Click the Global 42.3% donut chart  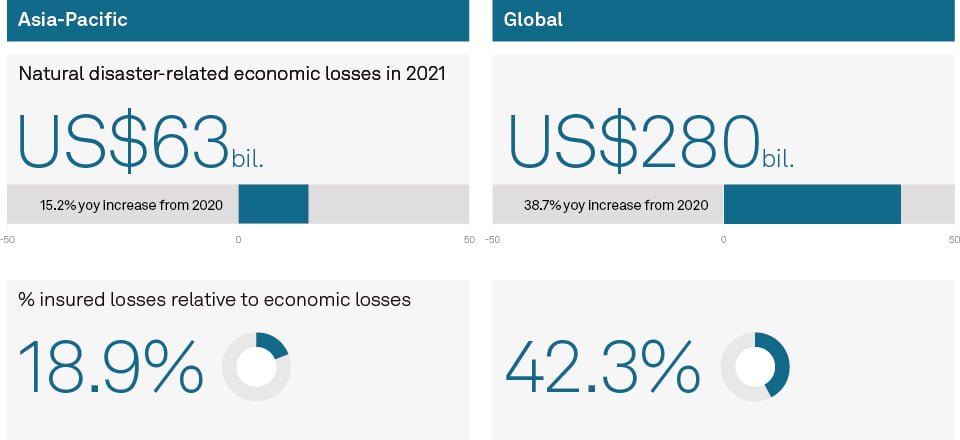(755, 367)
